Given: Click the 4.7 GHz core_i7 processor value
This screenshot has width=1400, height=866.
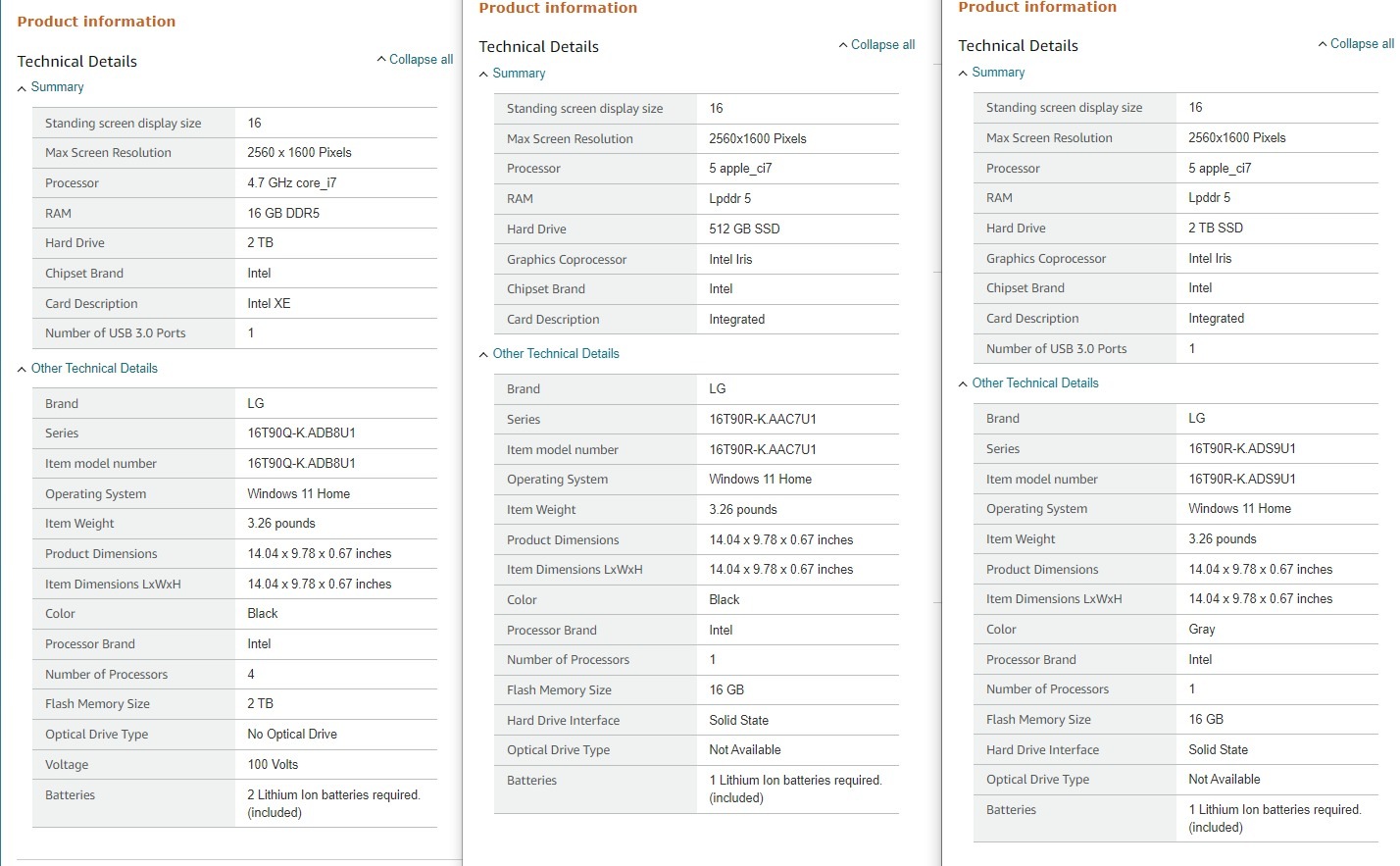Looking at the screenshot, I should coord(292,183).
